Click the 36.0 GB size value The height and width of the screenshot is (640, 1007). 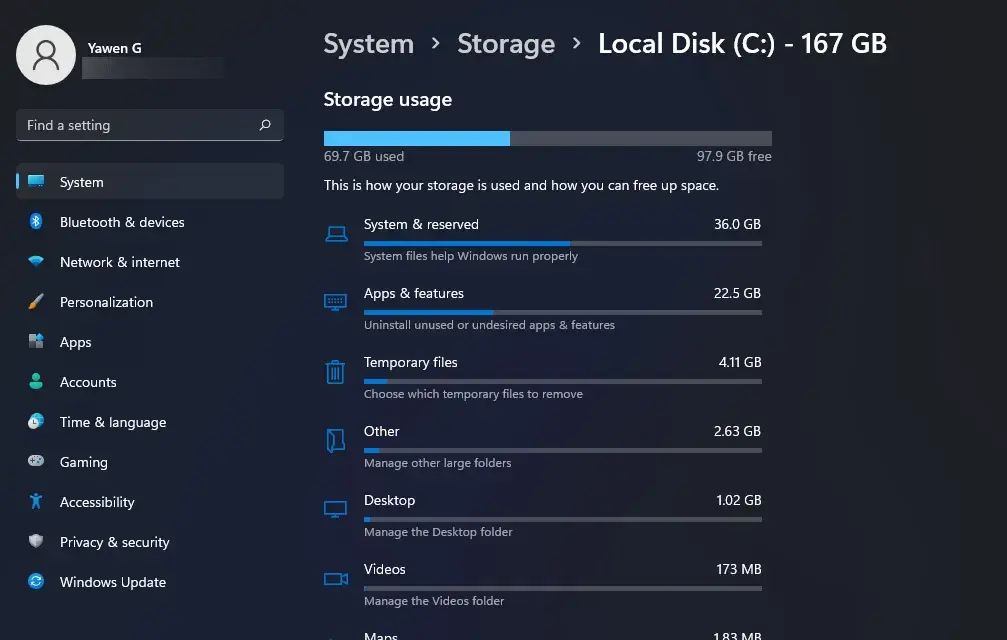pos(737,224)
